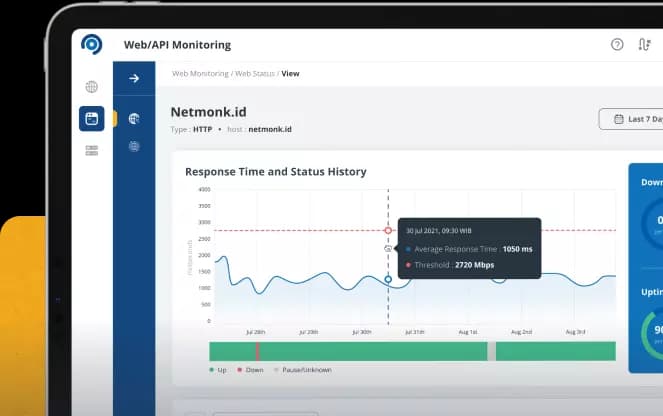Toggle the Down legend item
663x416 pixels.
249,370
